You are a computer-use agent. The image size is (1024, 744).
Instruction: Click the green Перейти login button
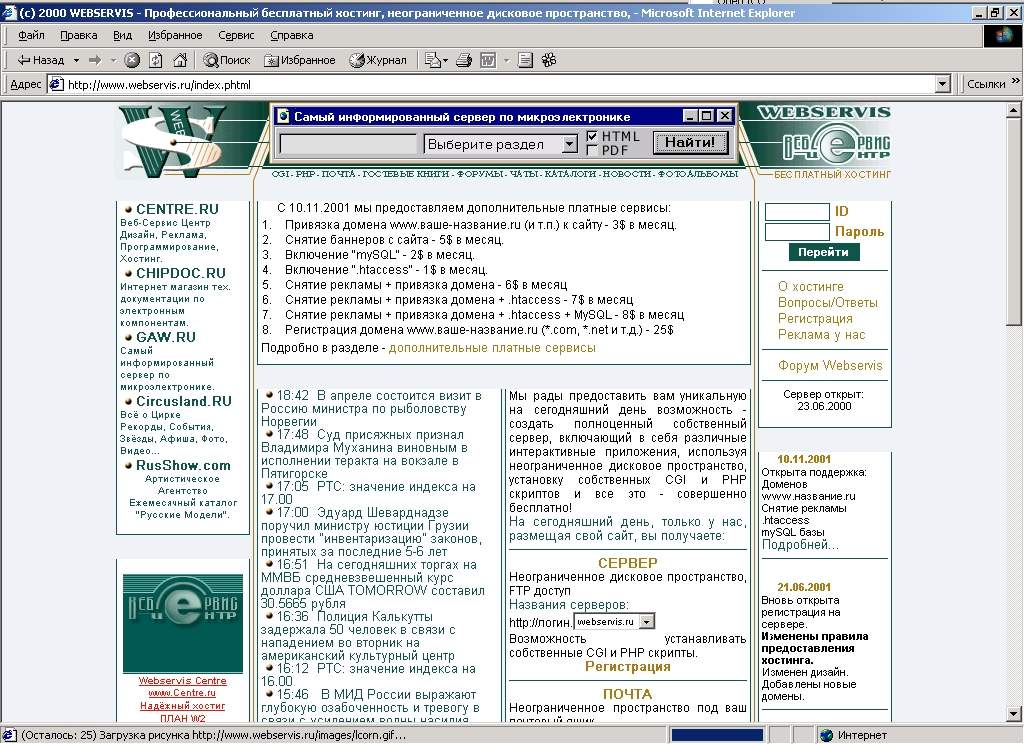(823, 252)
